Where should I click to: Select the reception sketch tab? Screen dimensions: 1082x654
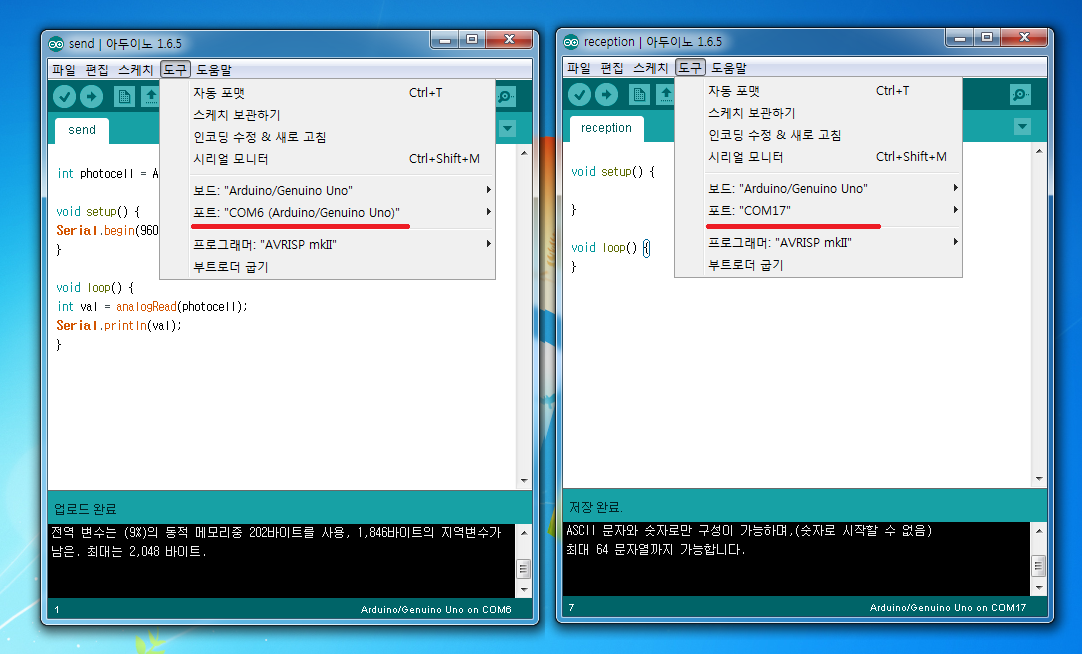click(607, 128)
